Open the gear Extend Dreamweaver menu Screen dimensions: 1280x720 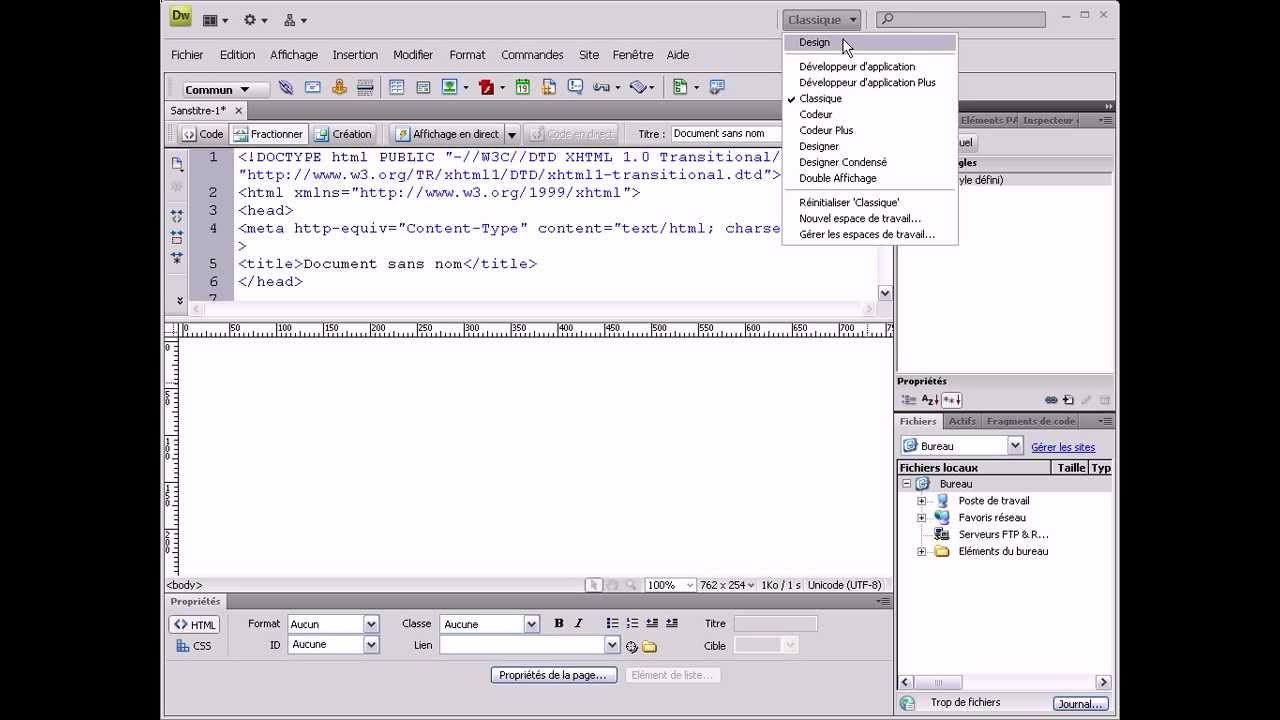255,20
